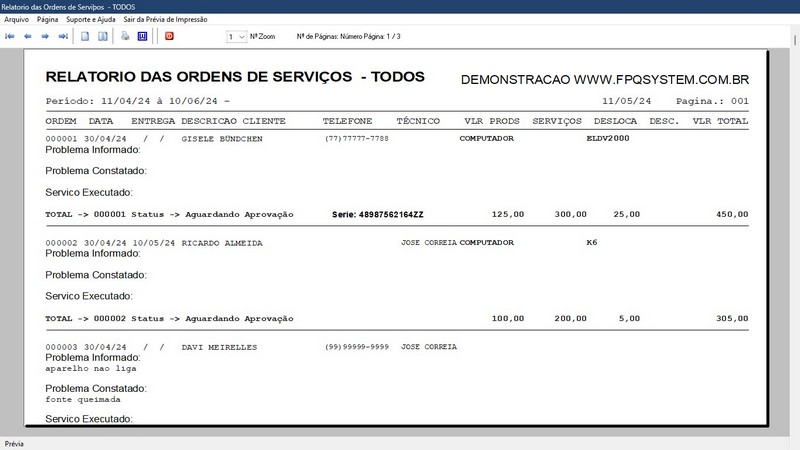This screenshot has width=800, height=450.
Task: Click the VLR PRODS column header
Action: [x=492, y=121]
